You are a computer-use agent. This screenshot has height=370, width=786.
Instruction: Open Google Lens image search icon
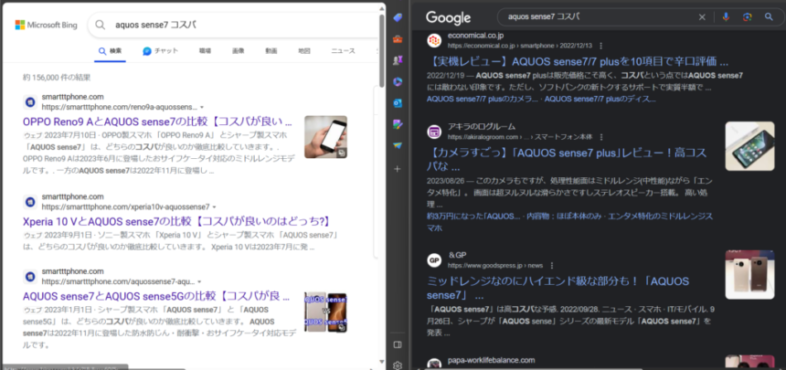click(747, 17)
